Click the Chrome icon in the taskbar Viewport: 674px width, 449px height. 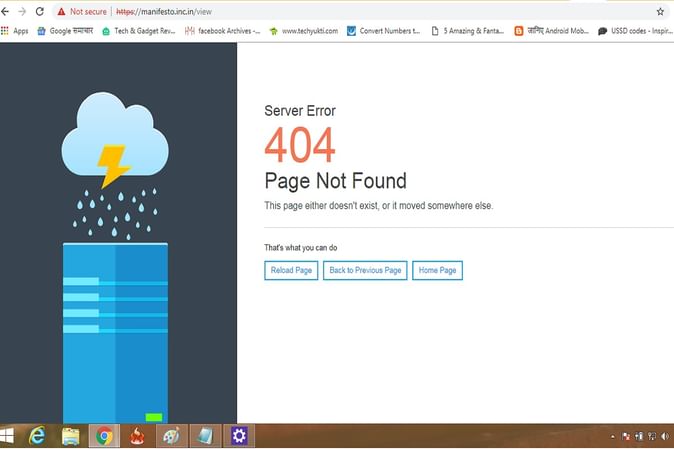103,436
